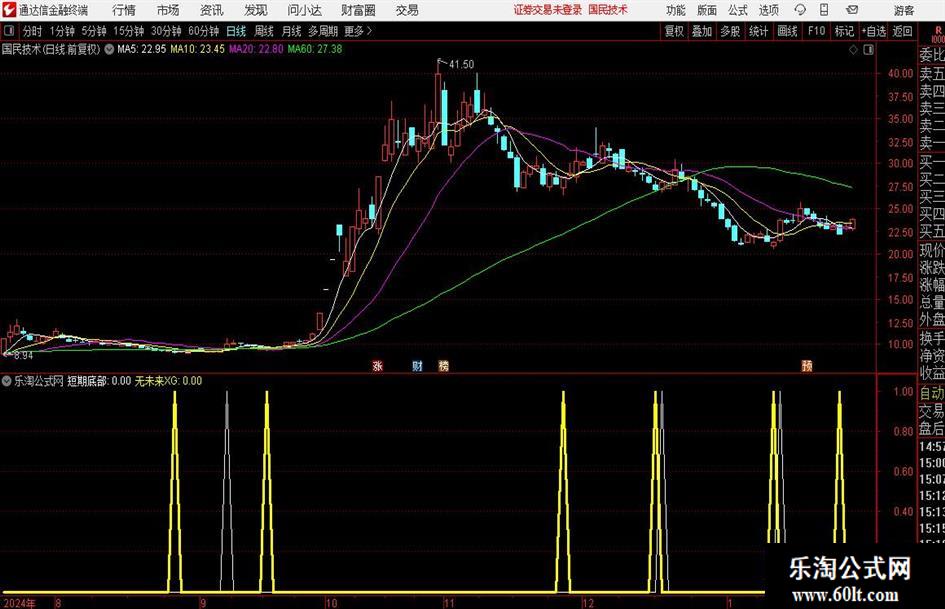This screenshot has height=609, width=945.
Task: Open the customer service headset icon
Action: [x=800, y=10]
